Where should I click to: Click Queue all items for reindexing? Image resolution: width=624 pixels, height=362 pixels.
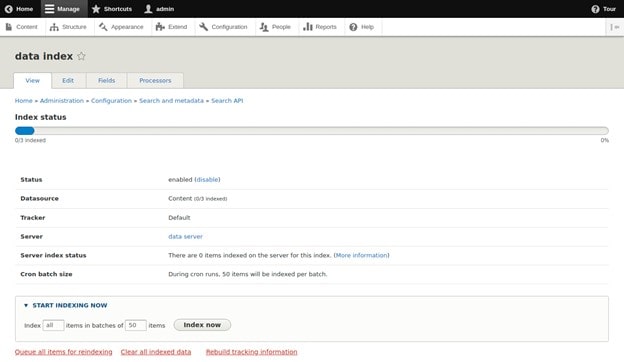click(x=64, y=352)
